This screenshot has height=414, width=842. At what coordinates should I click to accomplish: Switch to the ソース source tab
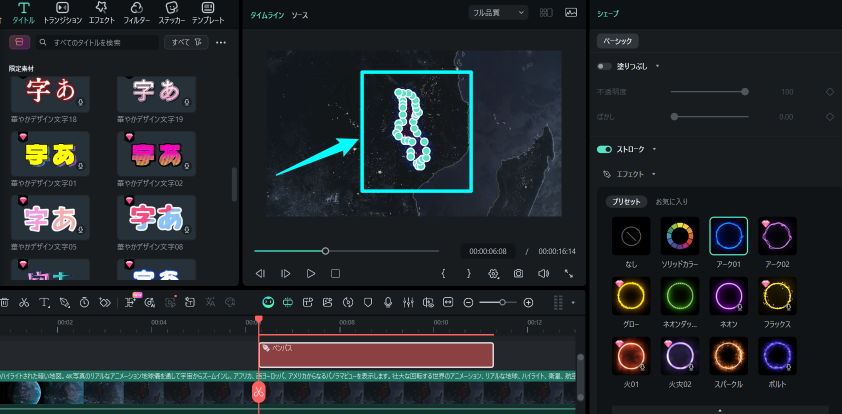300,17
